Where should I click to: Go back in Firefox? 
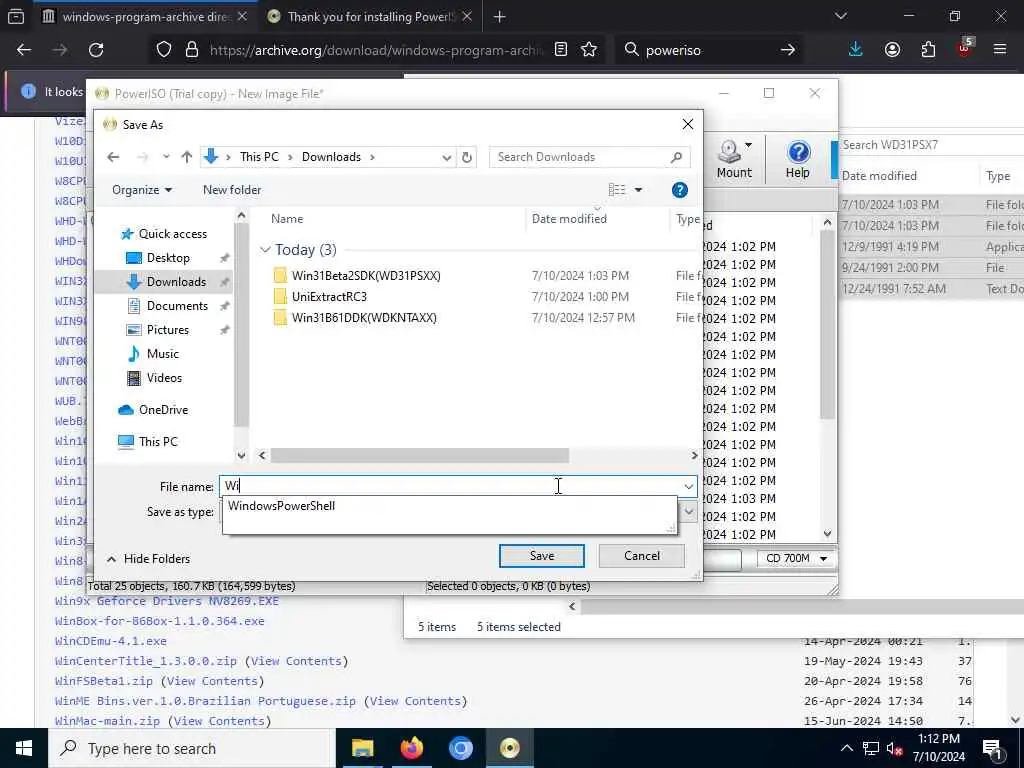point(24,50)
